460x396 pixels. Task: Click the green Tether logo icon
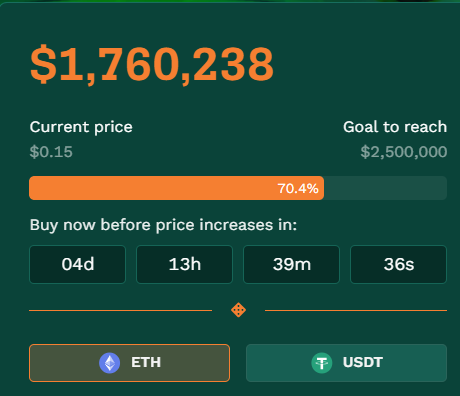(322, 363)
